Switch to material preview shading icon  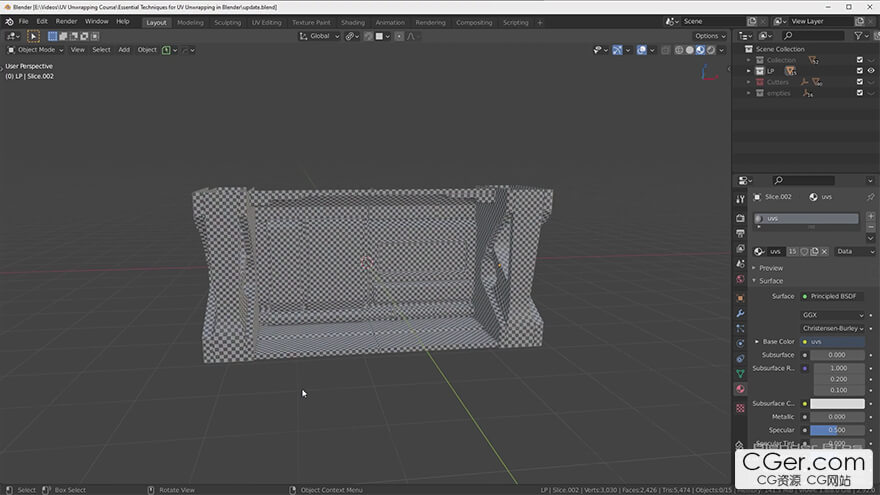point(700,50)
